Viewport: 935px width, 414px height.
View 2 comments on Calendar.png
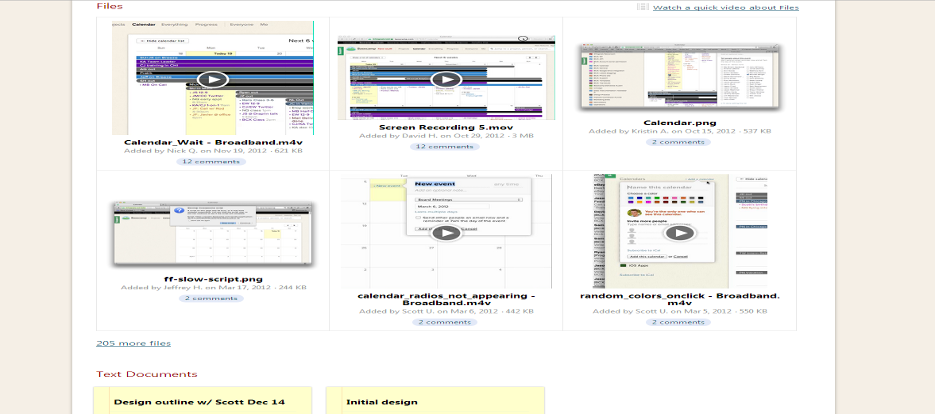[x=677, y=142]
